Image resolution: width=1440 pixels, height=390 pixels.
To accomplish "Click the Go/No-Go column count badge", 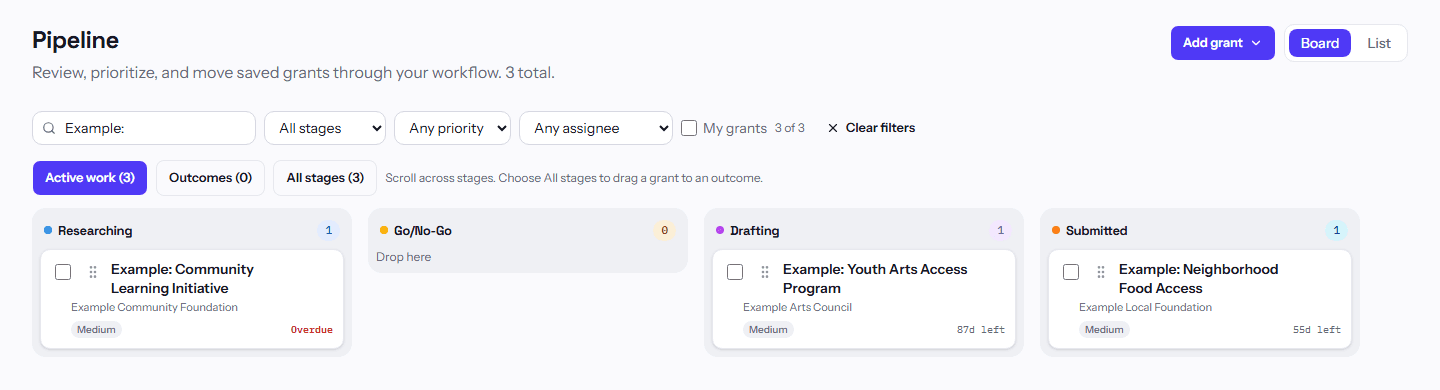I will click(x=664, y=231).
